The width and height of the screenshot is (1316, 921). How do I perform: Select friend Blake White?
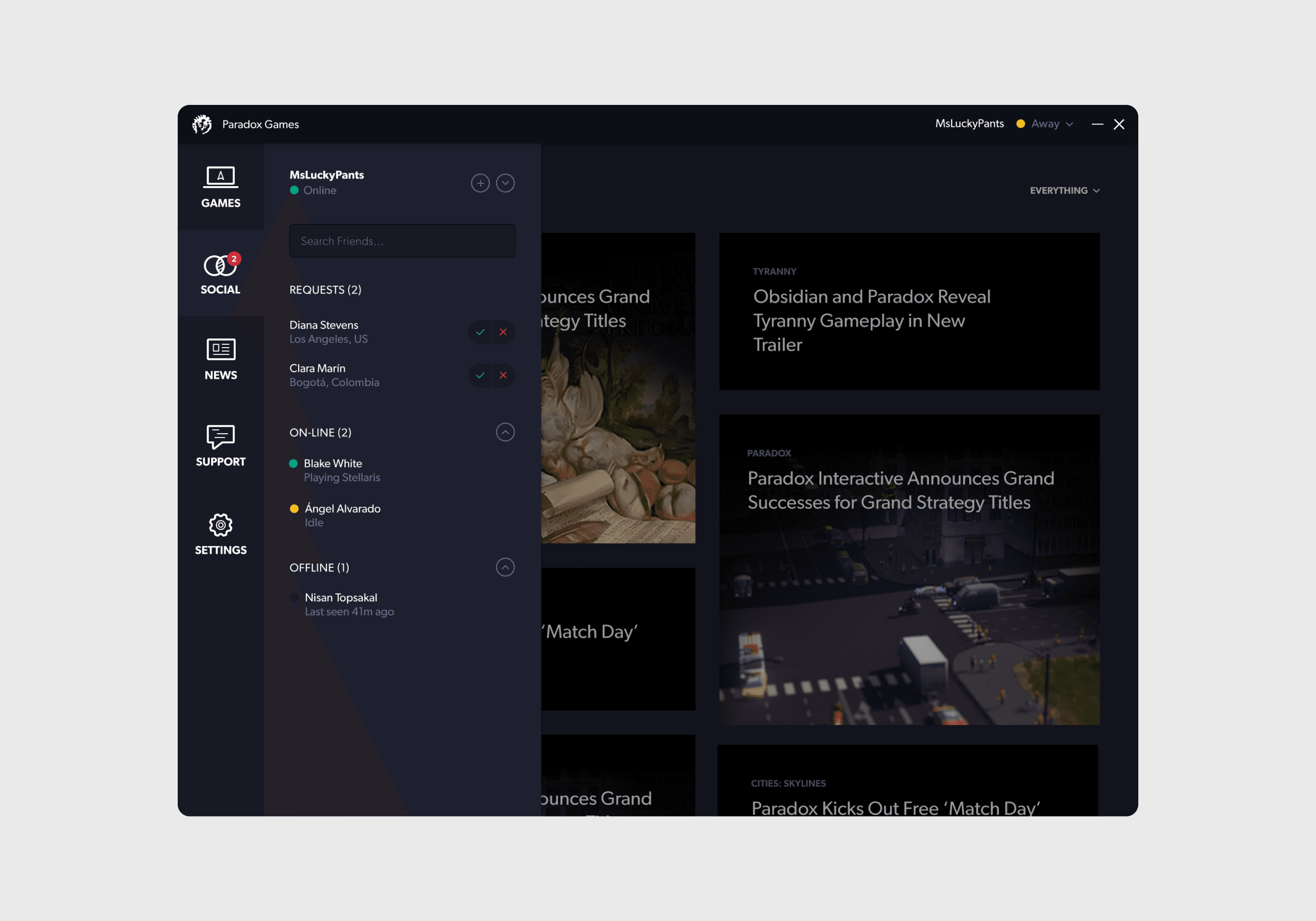pos(333,463)
